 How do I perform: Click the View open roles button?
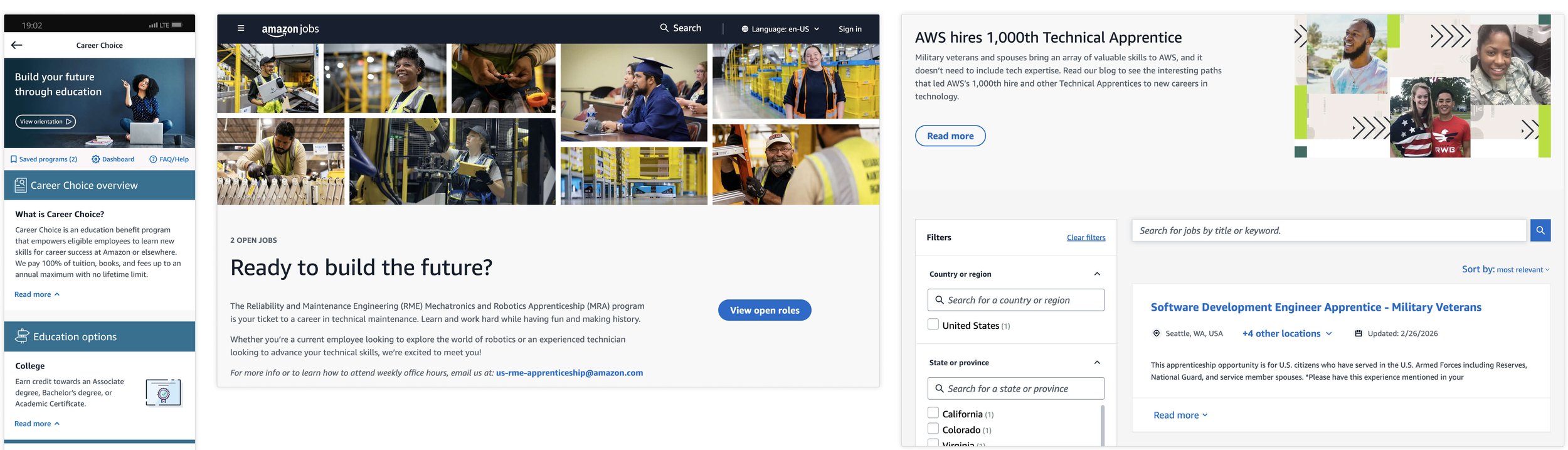(765, 310)
